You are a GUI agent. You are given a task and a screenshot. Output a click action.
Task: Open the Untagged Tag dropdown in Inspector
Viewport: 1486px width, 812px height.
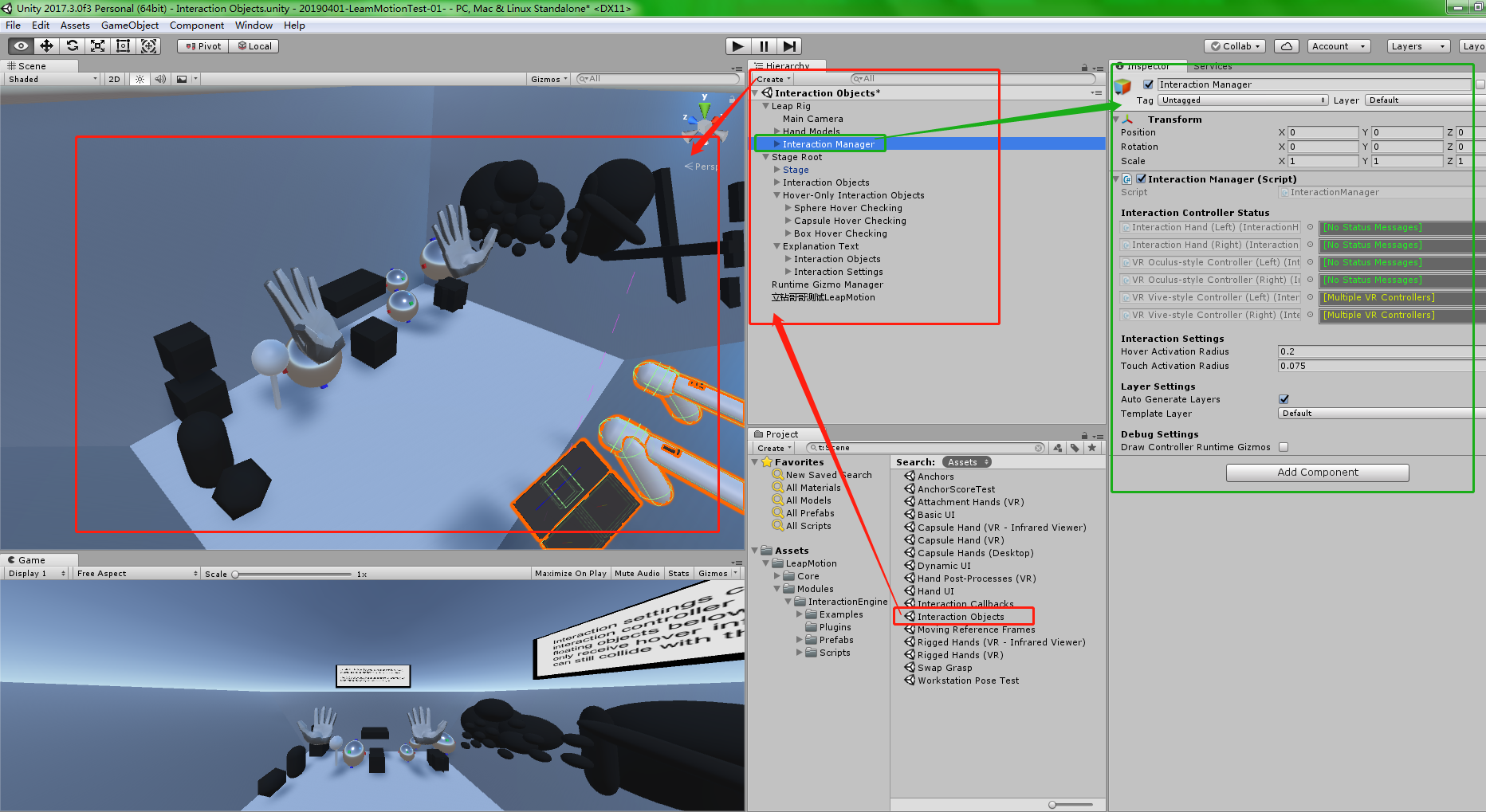[x=1241, y=100]
